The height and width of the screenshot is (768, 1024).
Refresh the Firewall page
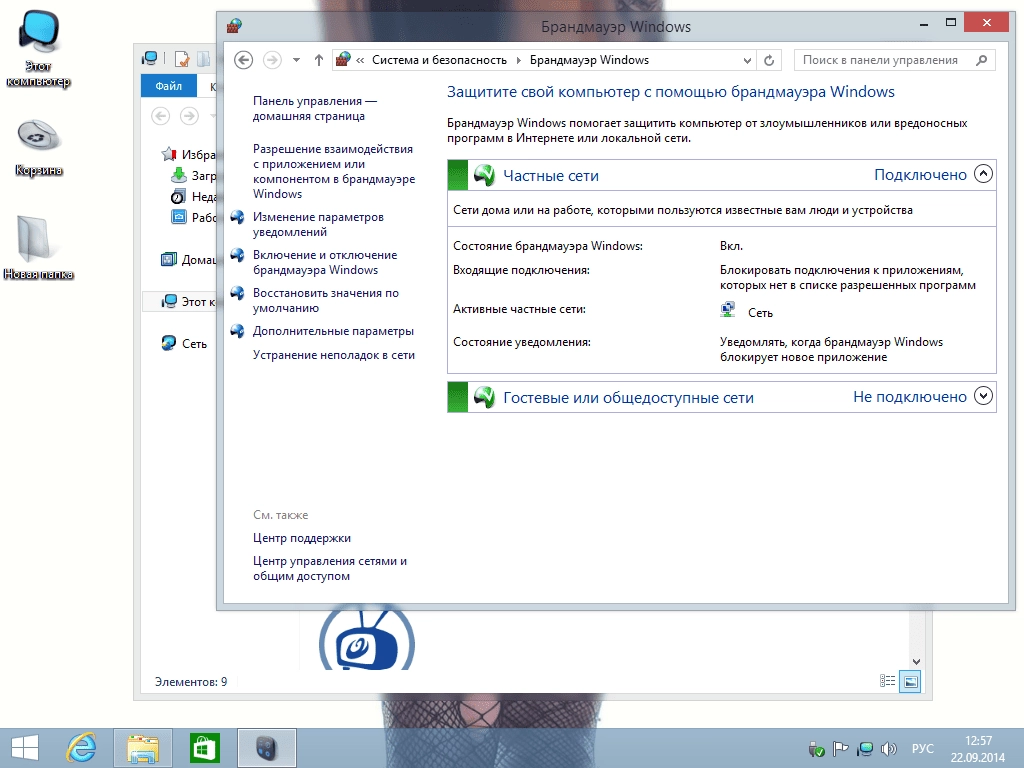(769, 60)
